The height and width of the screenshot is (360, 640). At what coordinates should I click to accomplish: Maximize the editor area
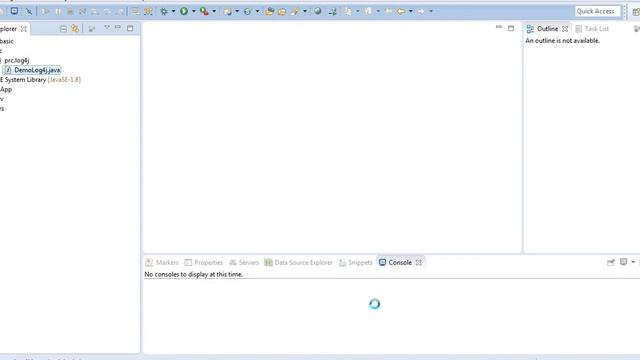click(x=511, y=28)
